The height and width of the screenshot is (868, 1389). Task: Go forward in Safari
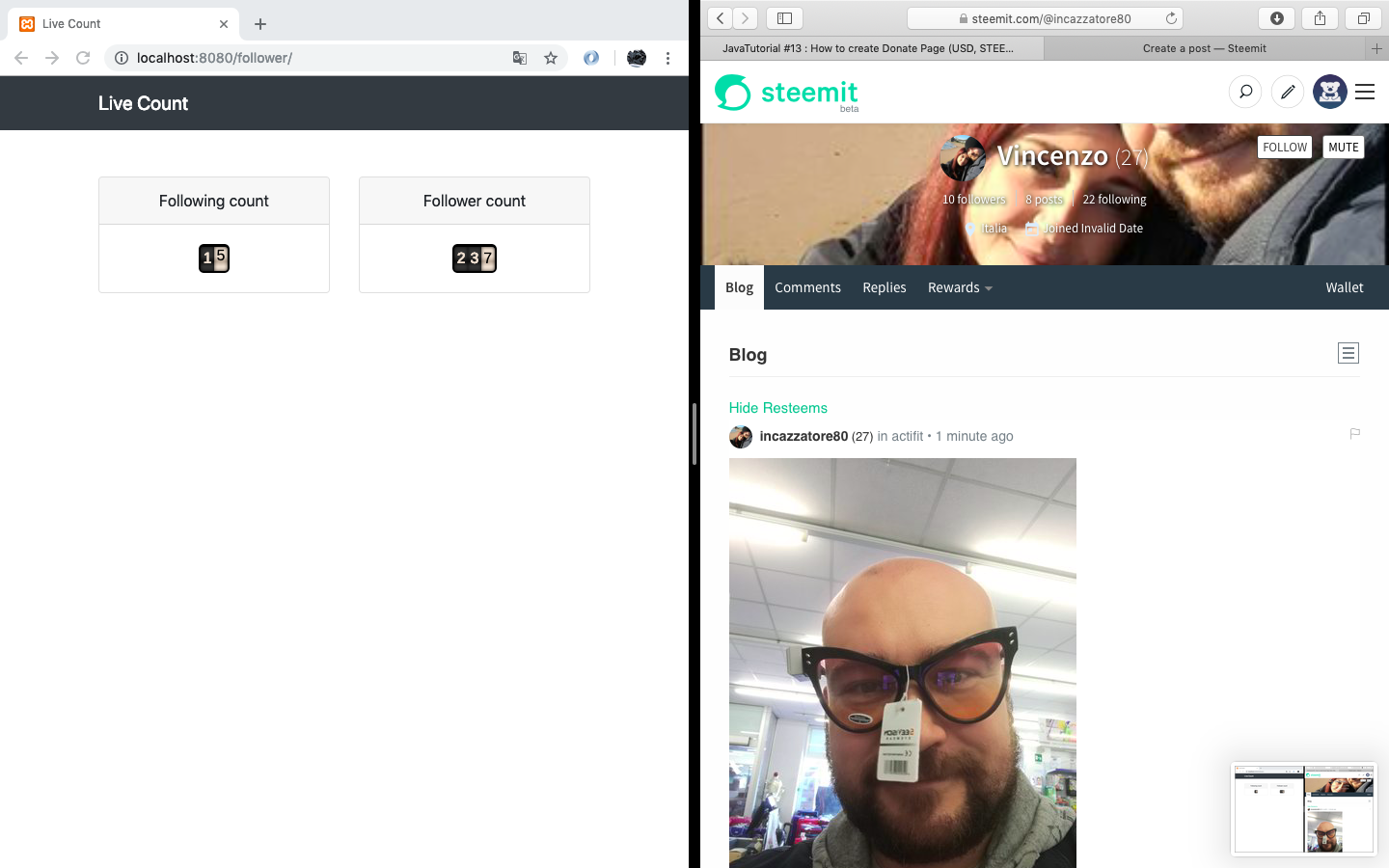click(x=746, y=18)
